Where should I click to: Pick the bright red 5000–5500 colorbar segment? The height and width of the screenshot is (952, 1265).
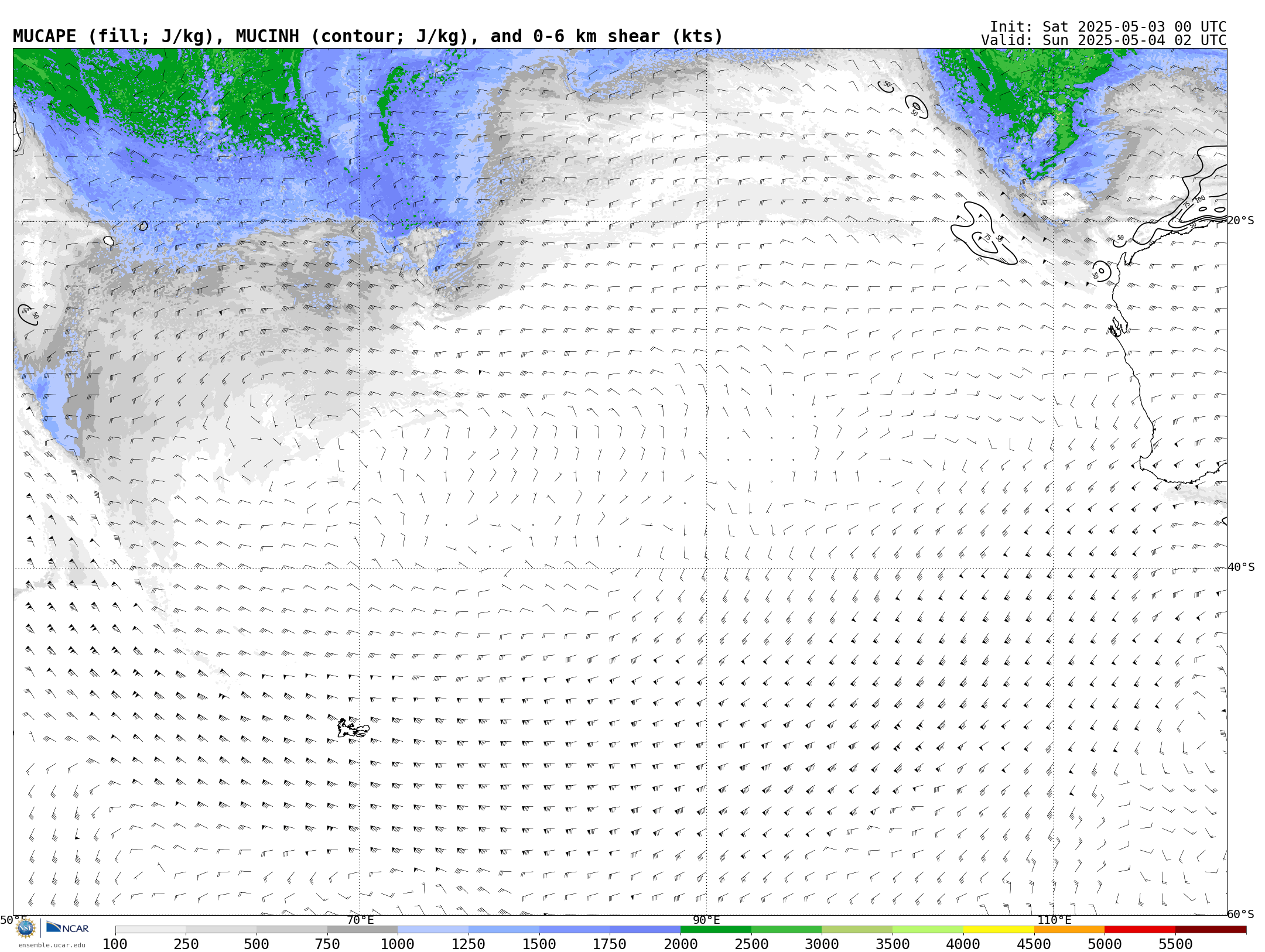[1140, 930]
